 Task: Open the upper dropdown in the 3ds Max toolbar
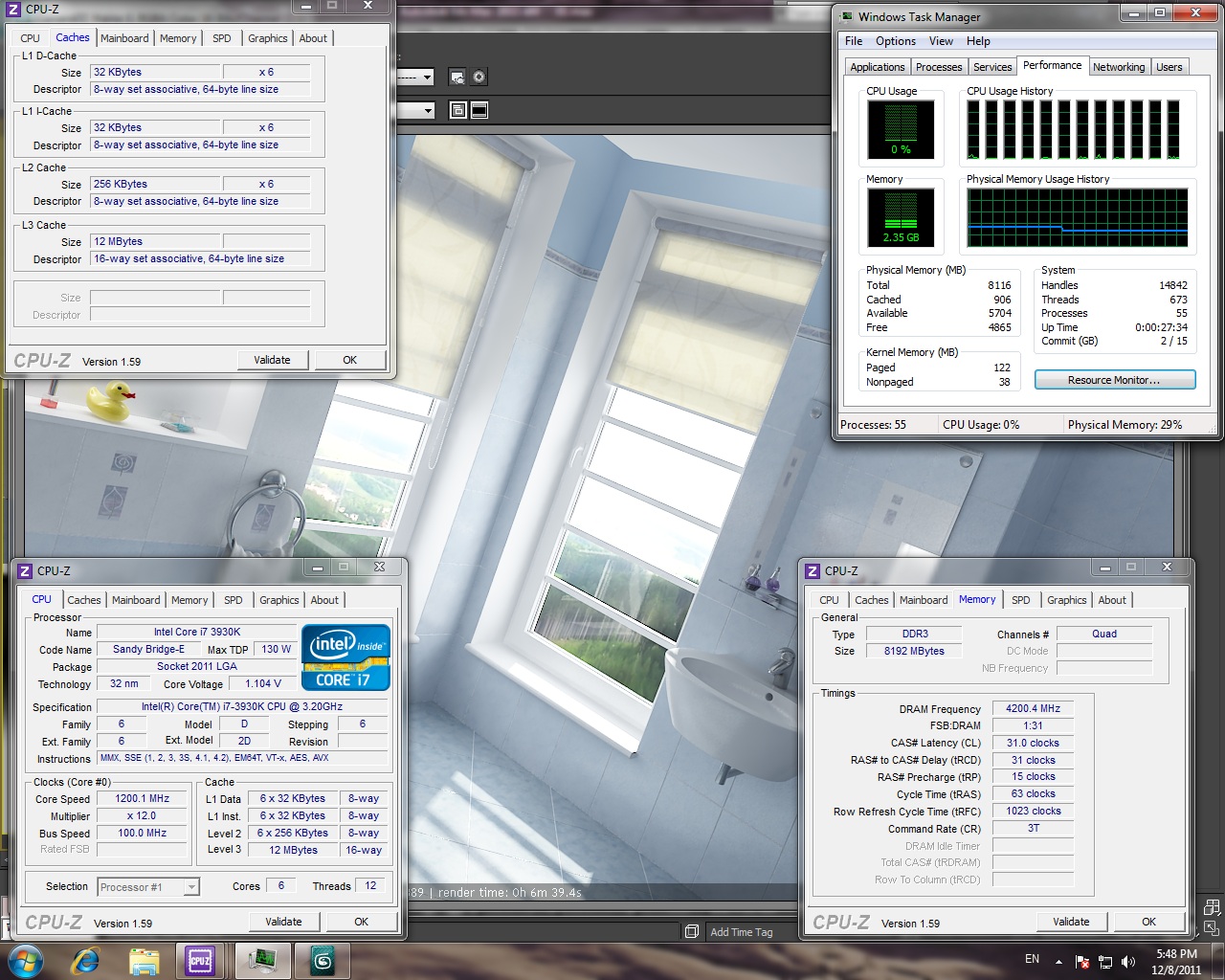coord(427,78)
